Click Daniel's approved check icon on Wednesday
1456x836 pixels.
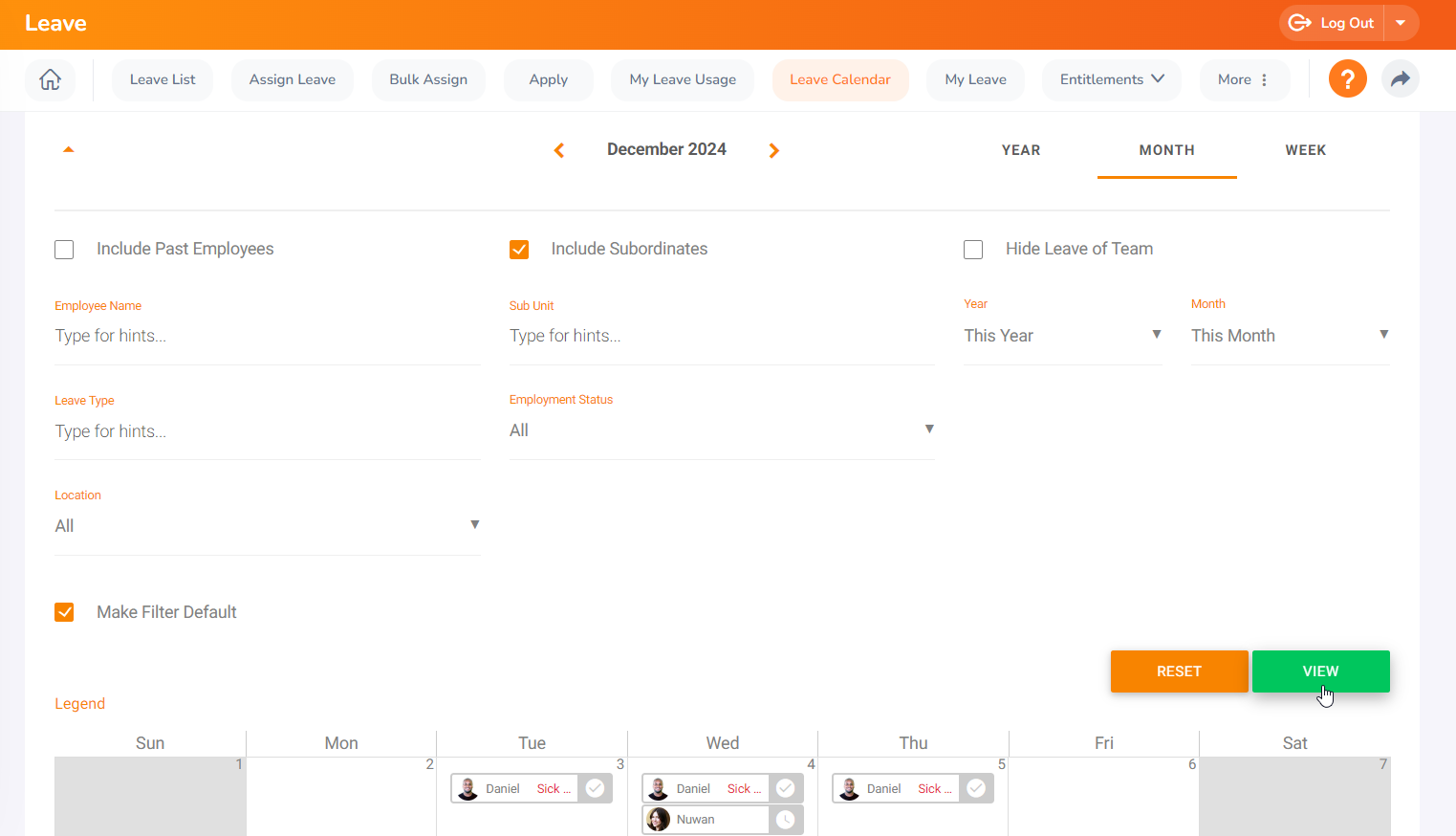click(x=785, y=788)
